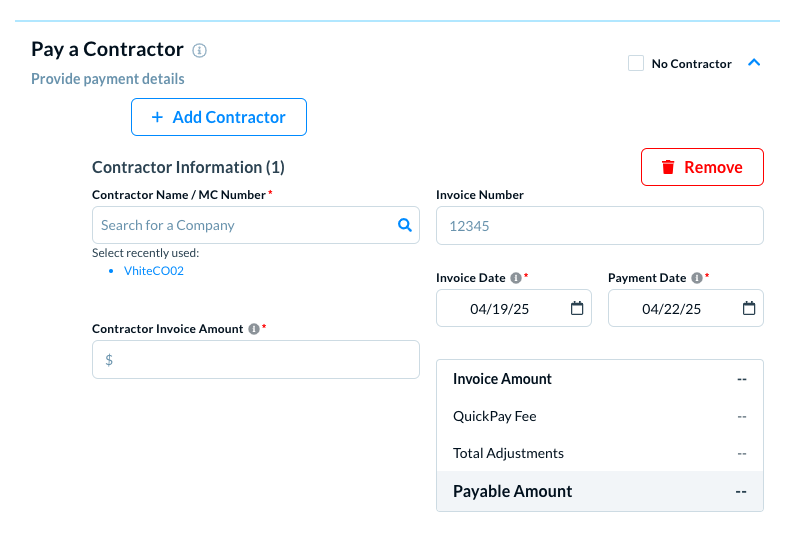Click the Payable Amount summary row
789x533 pixels.
click(x=599, y=491)
